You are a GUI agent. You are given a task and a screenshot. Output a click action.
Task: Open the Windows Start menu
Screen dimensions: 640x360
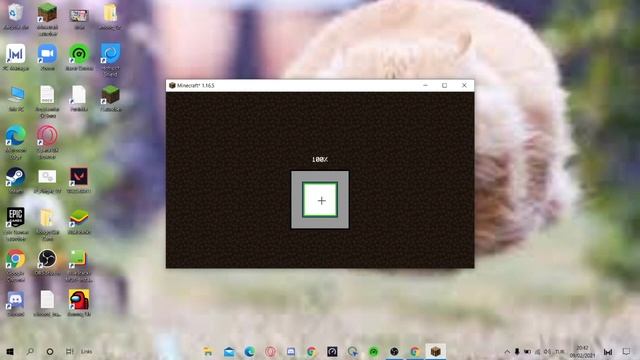click(x=10, y=351)
